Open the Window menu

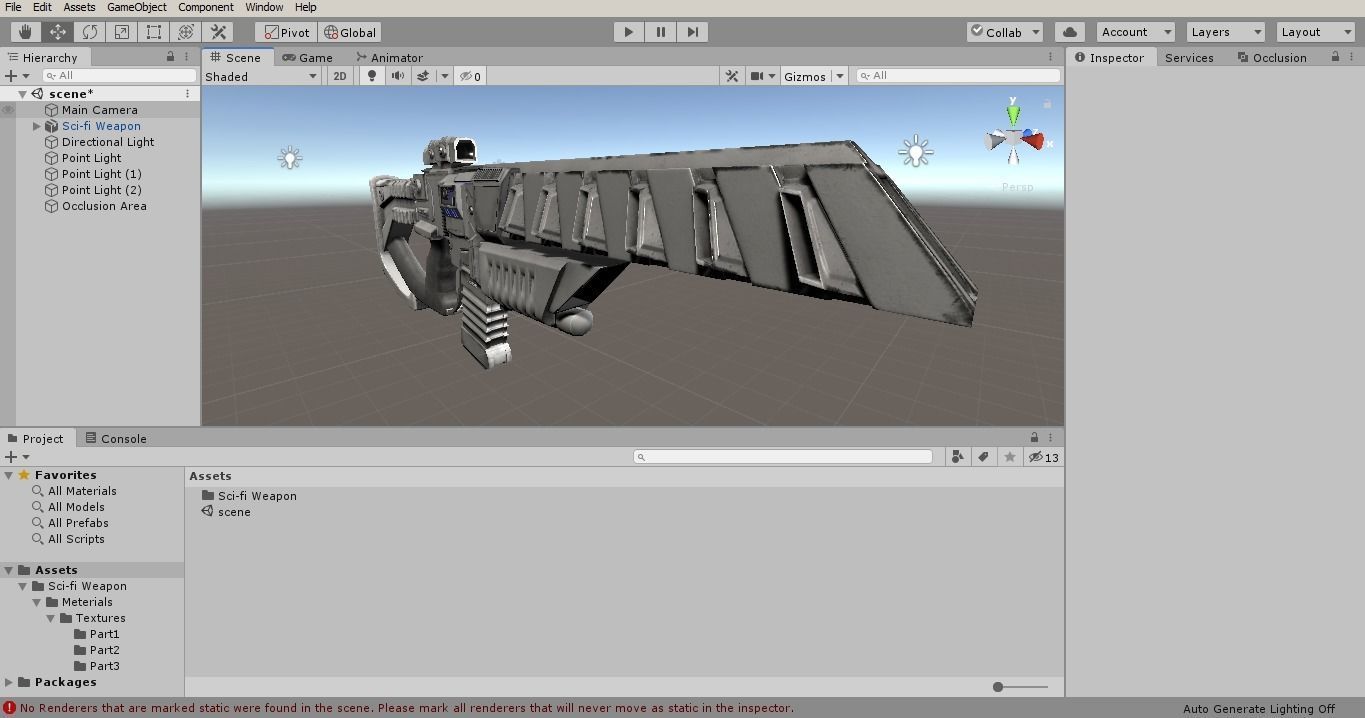tap(264, 7)
